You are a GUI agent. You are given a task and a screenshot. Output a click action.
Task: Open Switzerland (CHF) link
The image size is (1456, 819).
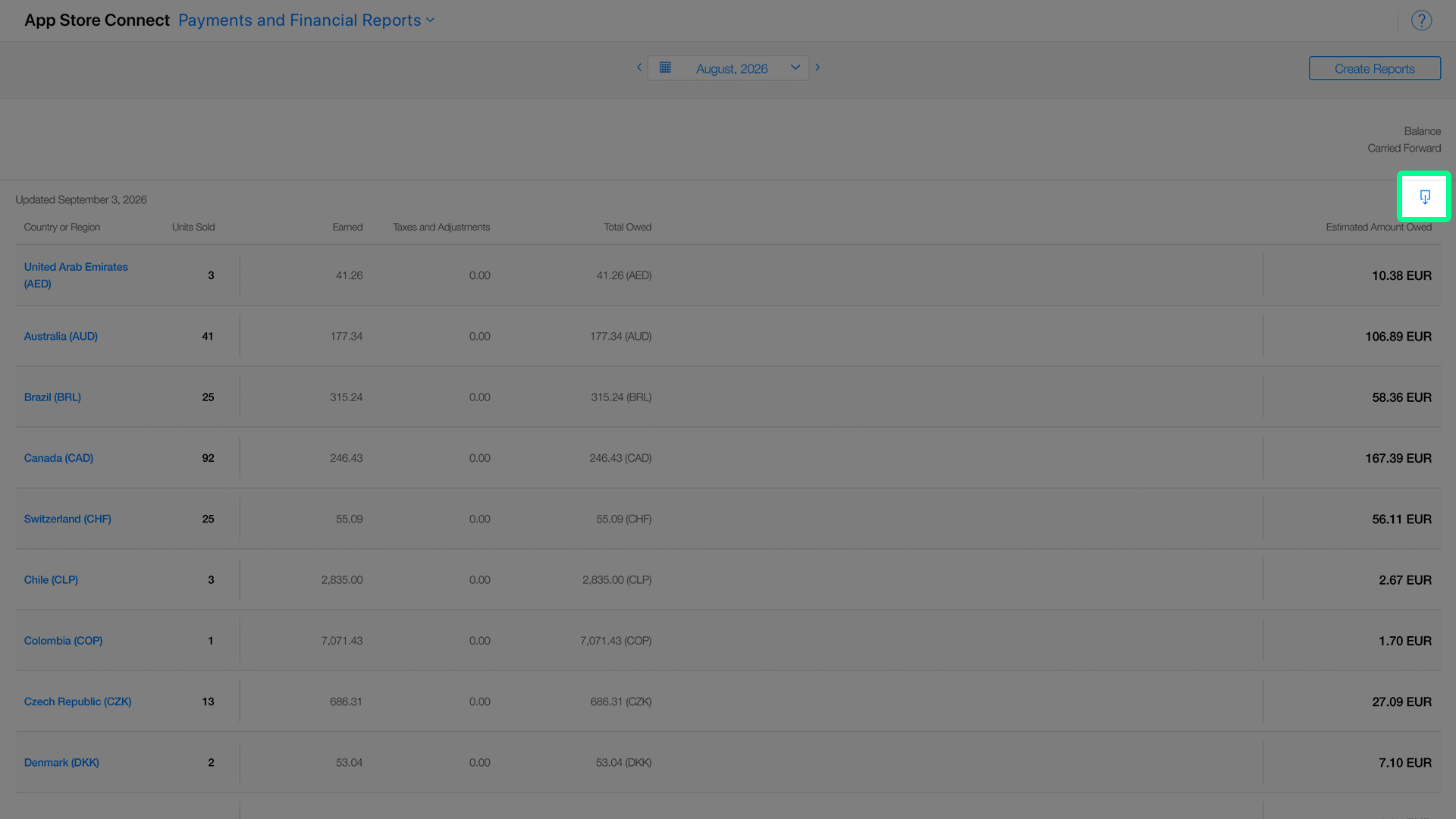pos(67,519)
